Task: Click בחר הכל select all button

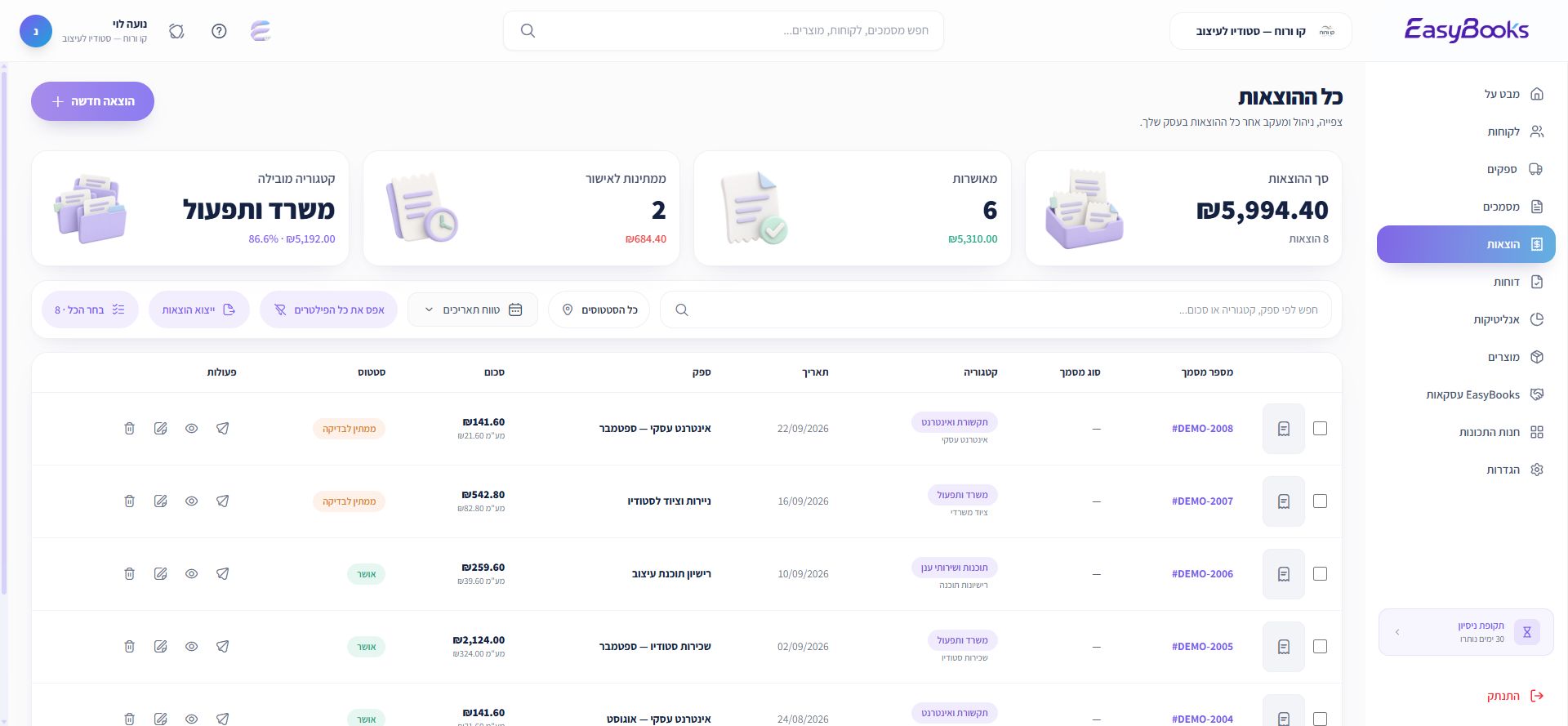Action: click(90, 310)
